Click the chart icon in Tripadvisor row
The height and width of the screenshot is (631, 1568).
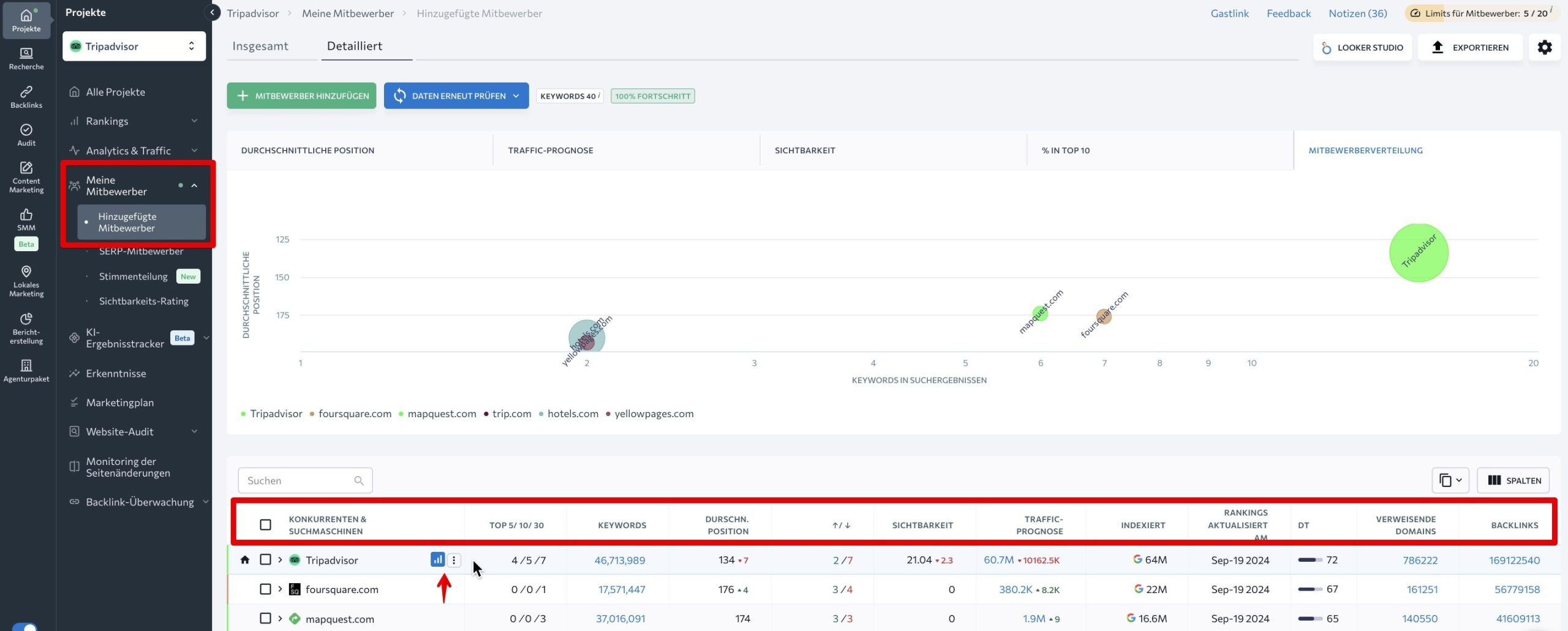pyautogui.click(x=437, y=559)
